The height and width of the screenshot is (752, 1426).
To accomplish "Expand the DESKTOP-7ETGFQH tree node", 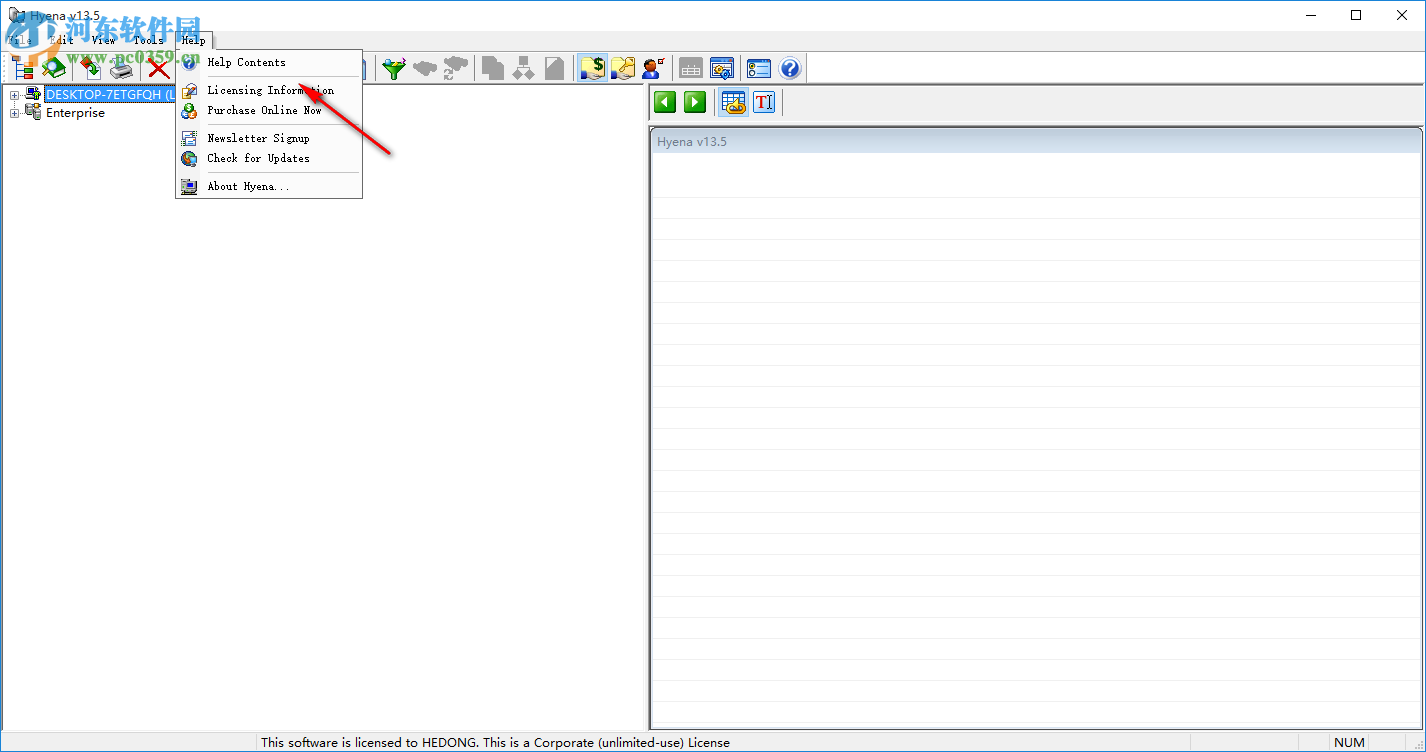I will [x=15, y=95].
